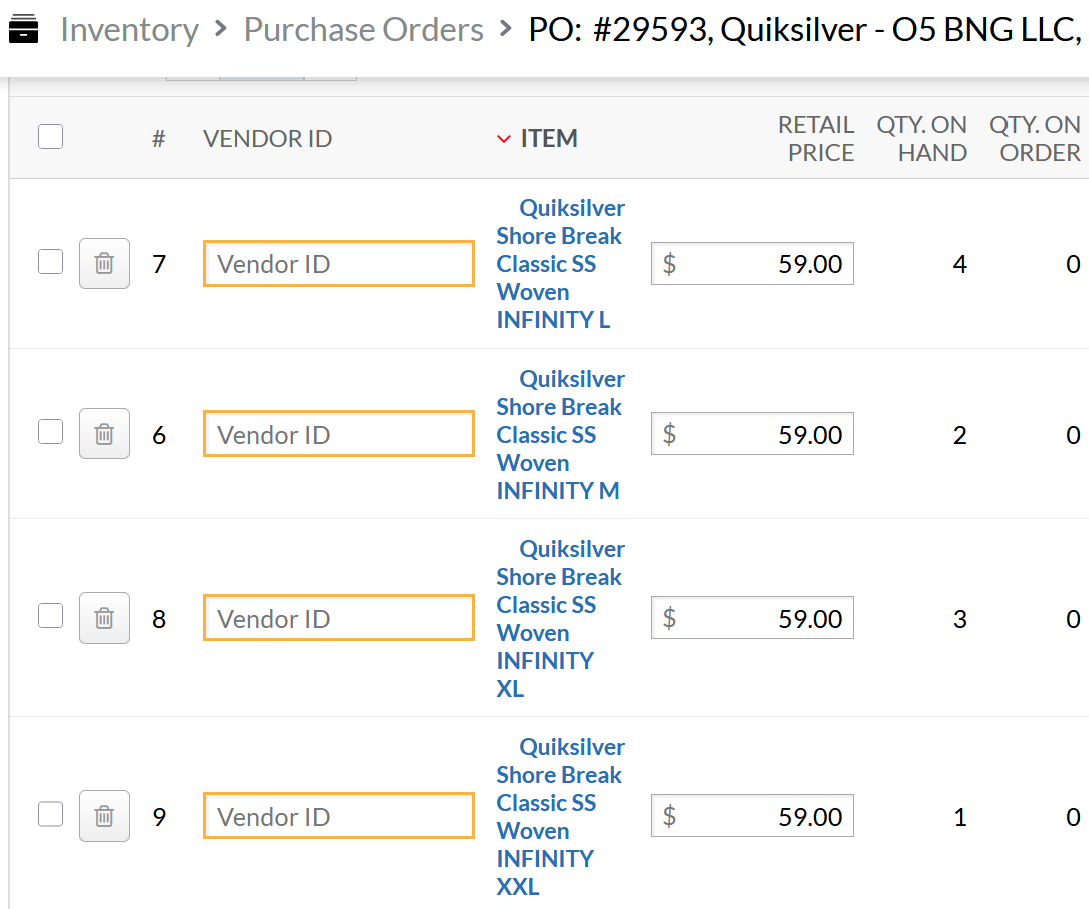Sort by the VENDOR ID column header
1089x909 pixels.
tap(267, 139)
